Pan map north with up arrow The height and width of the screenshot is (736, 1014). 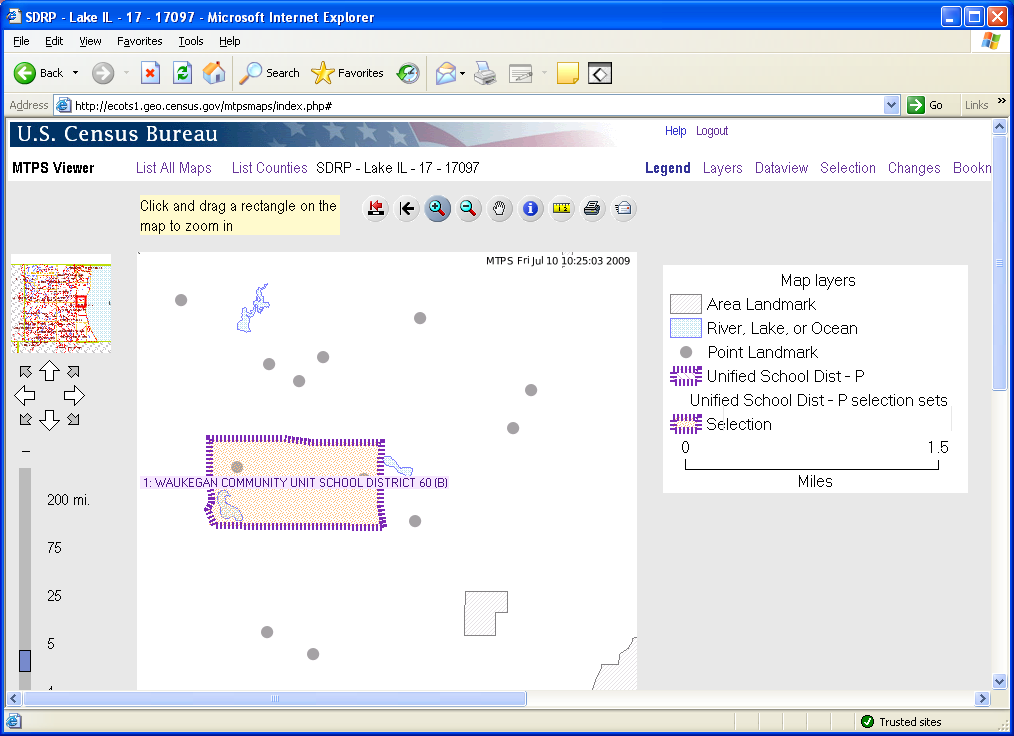tap(49, 371)
